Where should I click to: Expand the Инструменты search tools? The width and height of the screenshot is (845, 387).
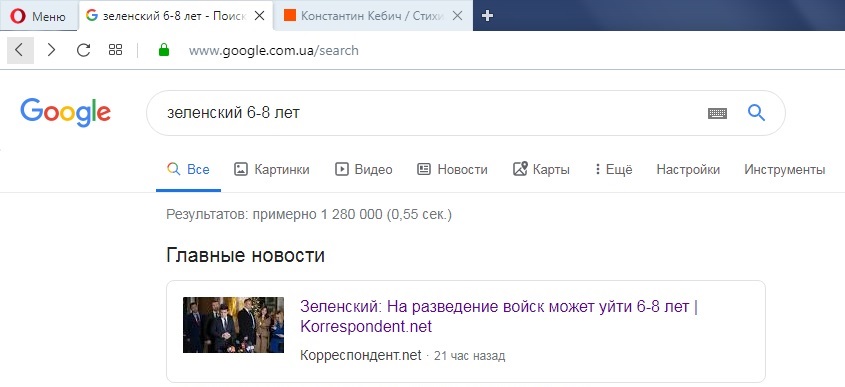(x=785, y=170)
